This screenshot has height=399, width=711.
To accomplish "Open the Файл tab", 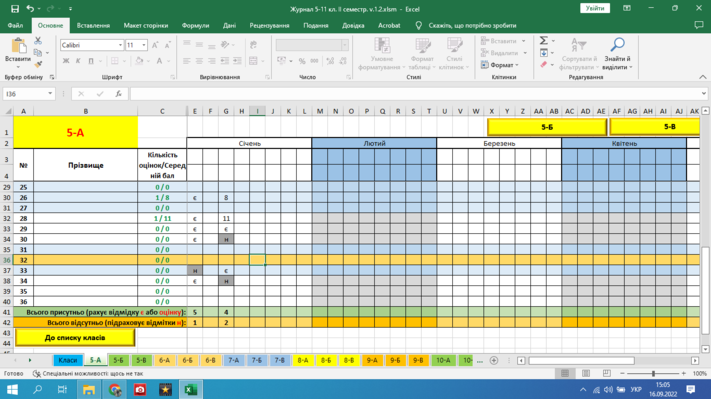I will (15, 25).
